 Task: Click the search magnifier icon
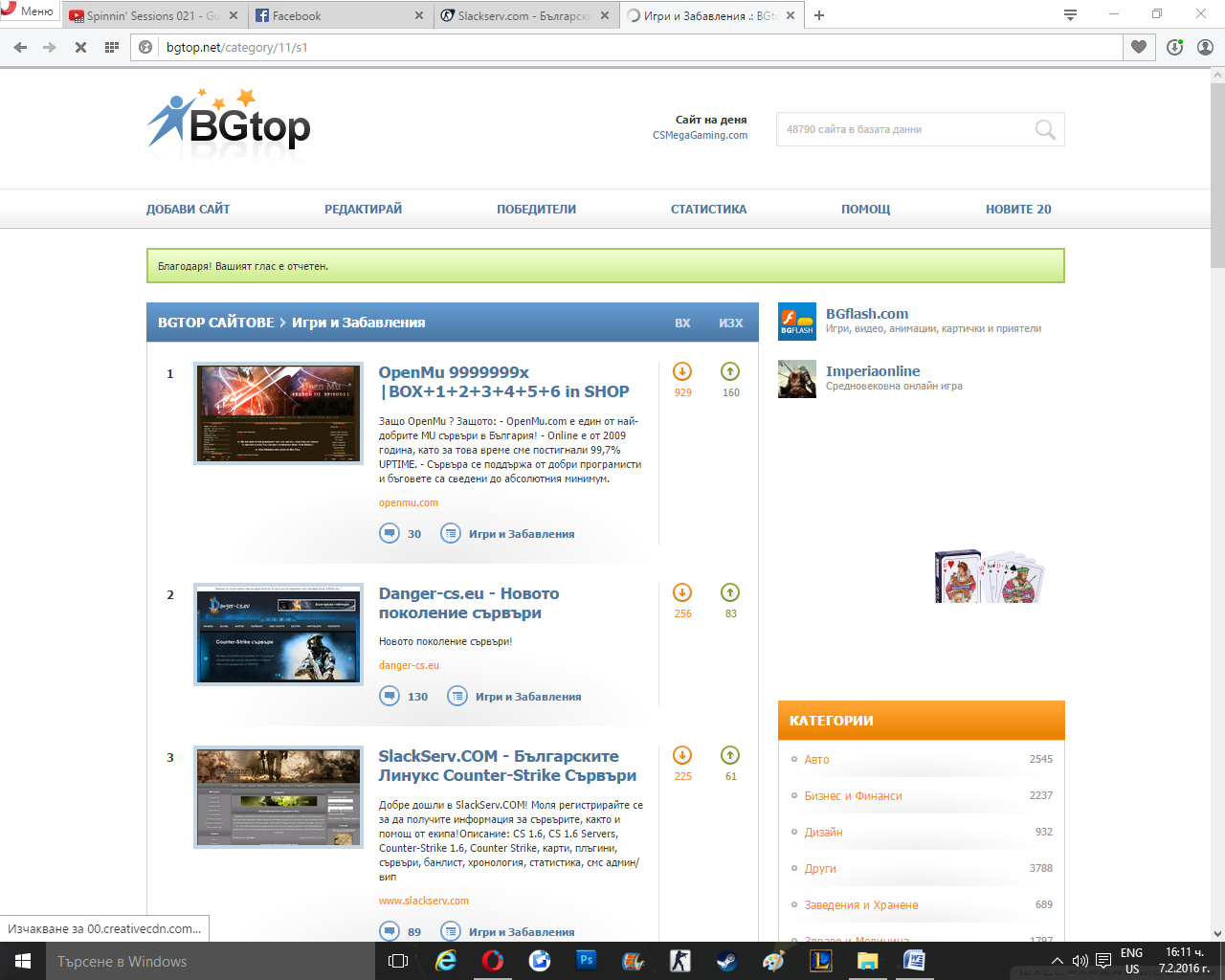click(1045, 129)
